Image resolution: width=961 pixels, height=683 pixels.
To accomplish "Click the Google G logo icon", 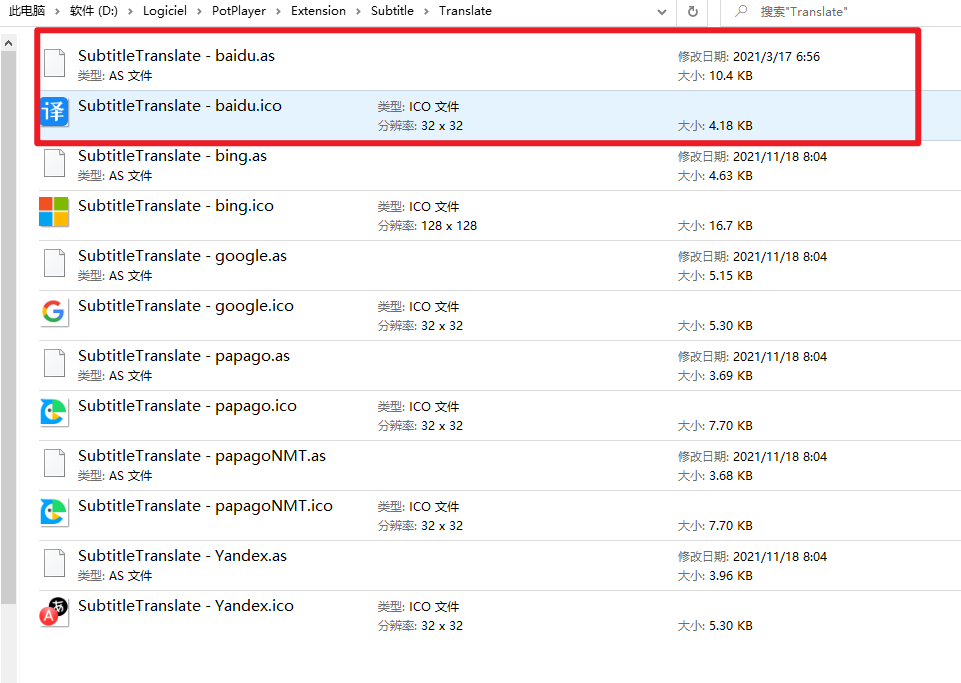I will click(x=54, y=312).
